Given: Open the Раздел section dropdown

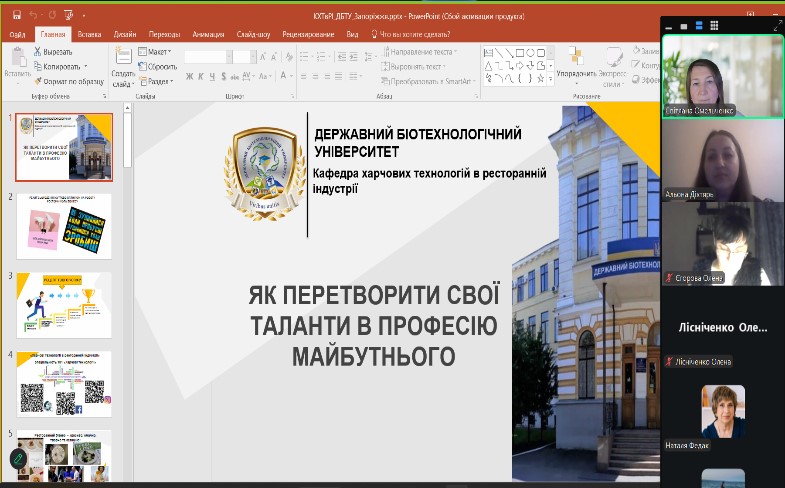Looking at the screenshot, I should (x=158, y=81).
